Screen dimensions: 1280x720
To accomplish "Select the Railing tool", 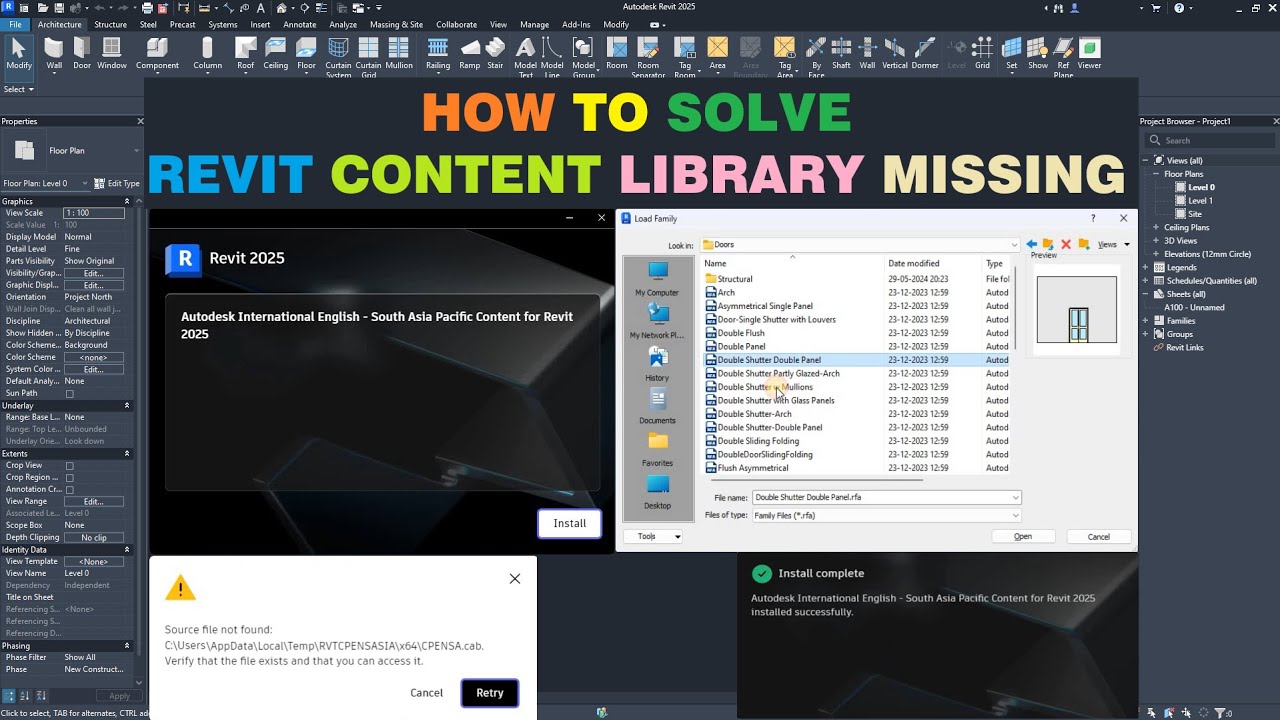I will (x=438, y=54).
